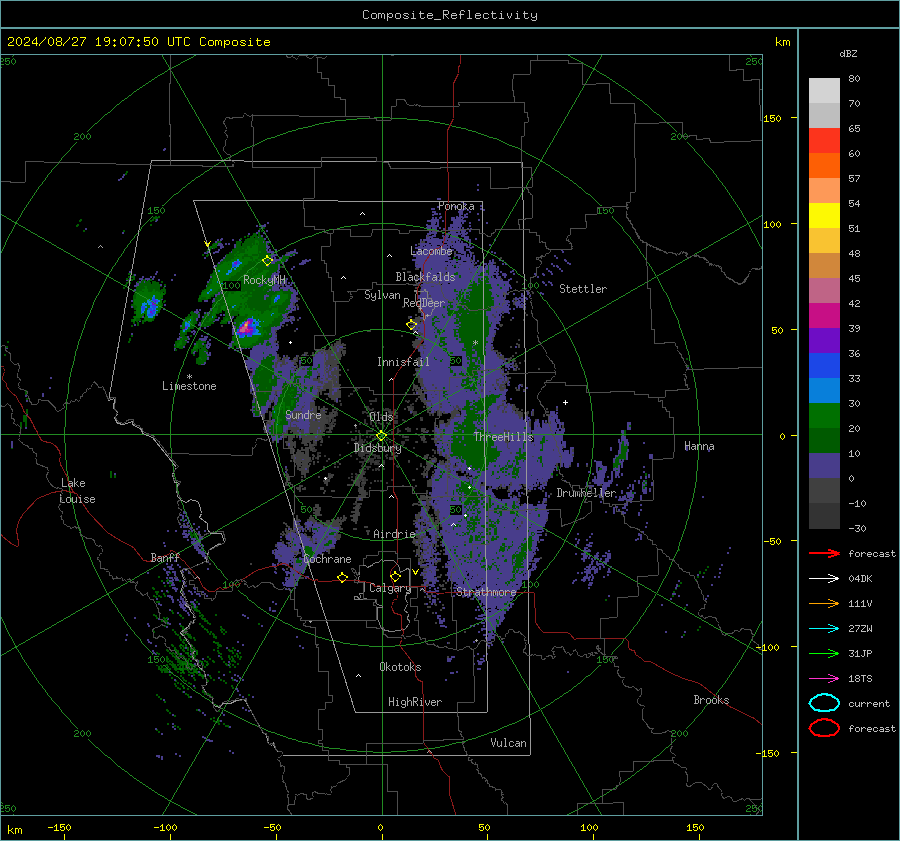
Task: Select the white 04DK arrow icon
Action: (824, 578)
